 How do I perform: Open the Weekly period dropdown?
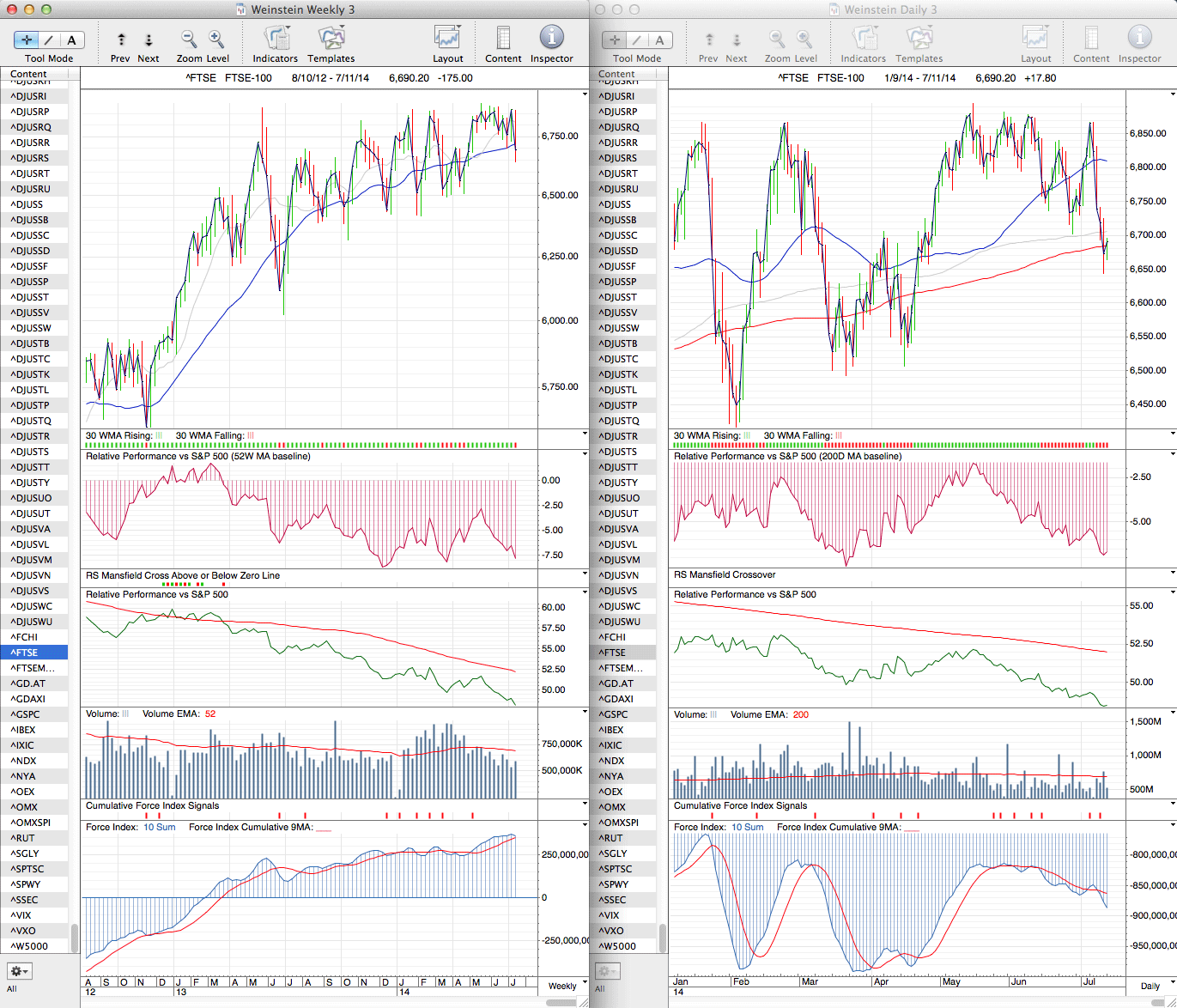click(567, 986)
